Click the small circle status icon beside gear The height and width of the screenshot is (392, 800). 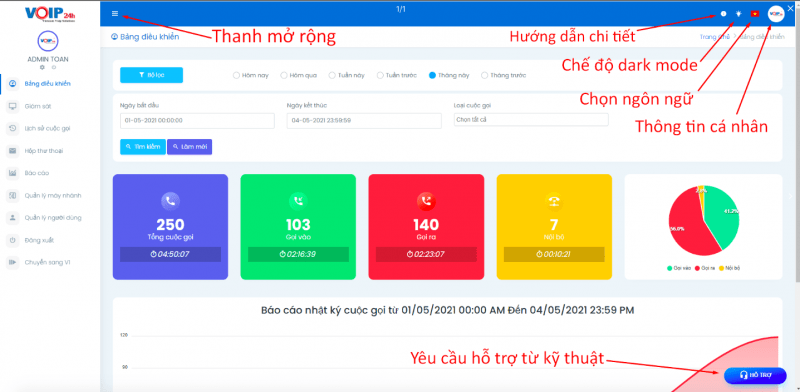pyautogui.click(x=54, y=67)
